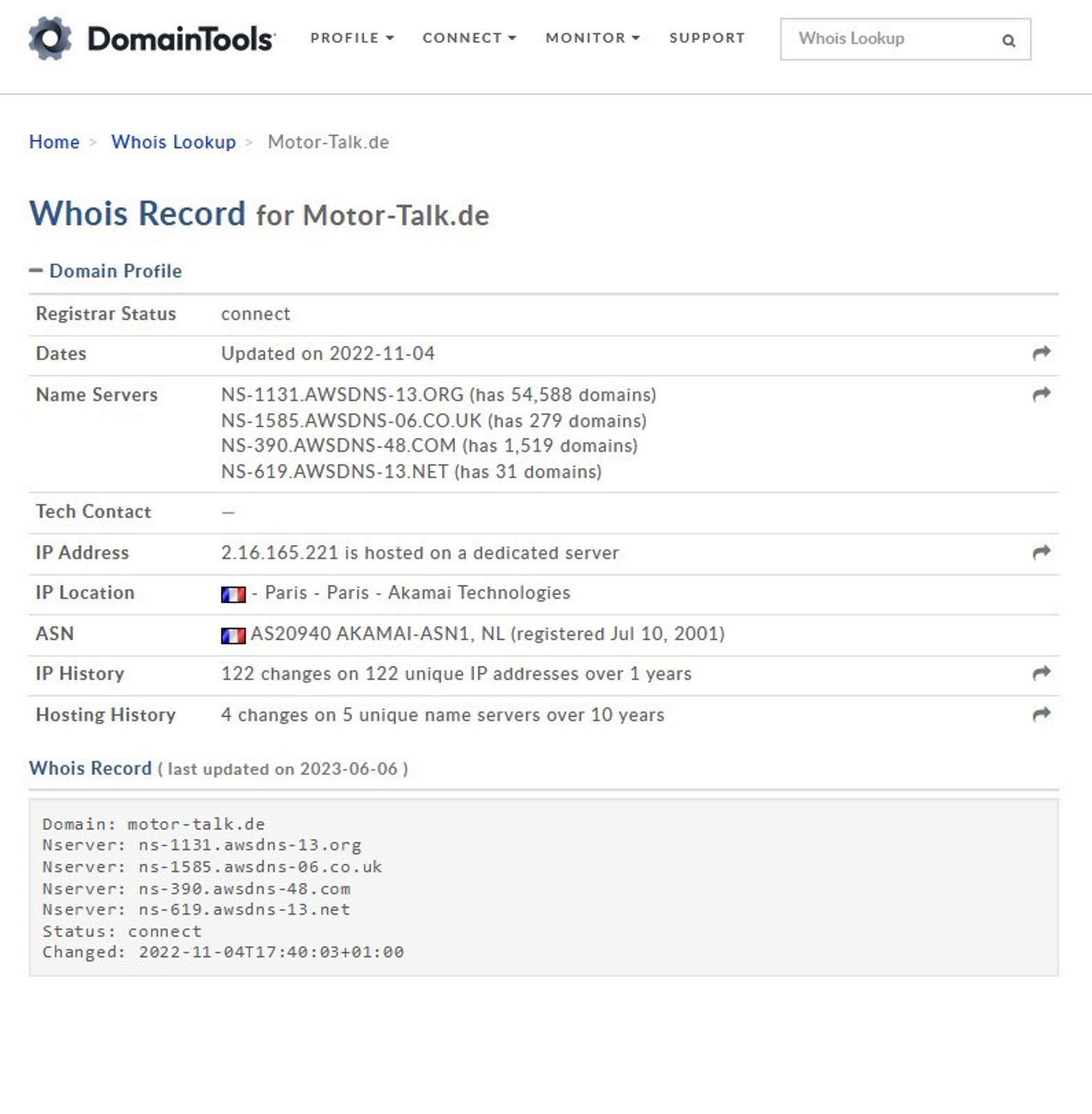The height and width of the screenshot is (1114, 1092).
Task: Click the DomainTools gear logo
Action: [x=49, y=38]
